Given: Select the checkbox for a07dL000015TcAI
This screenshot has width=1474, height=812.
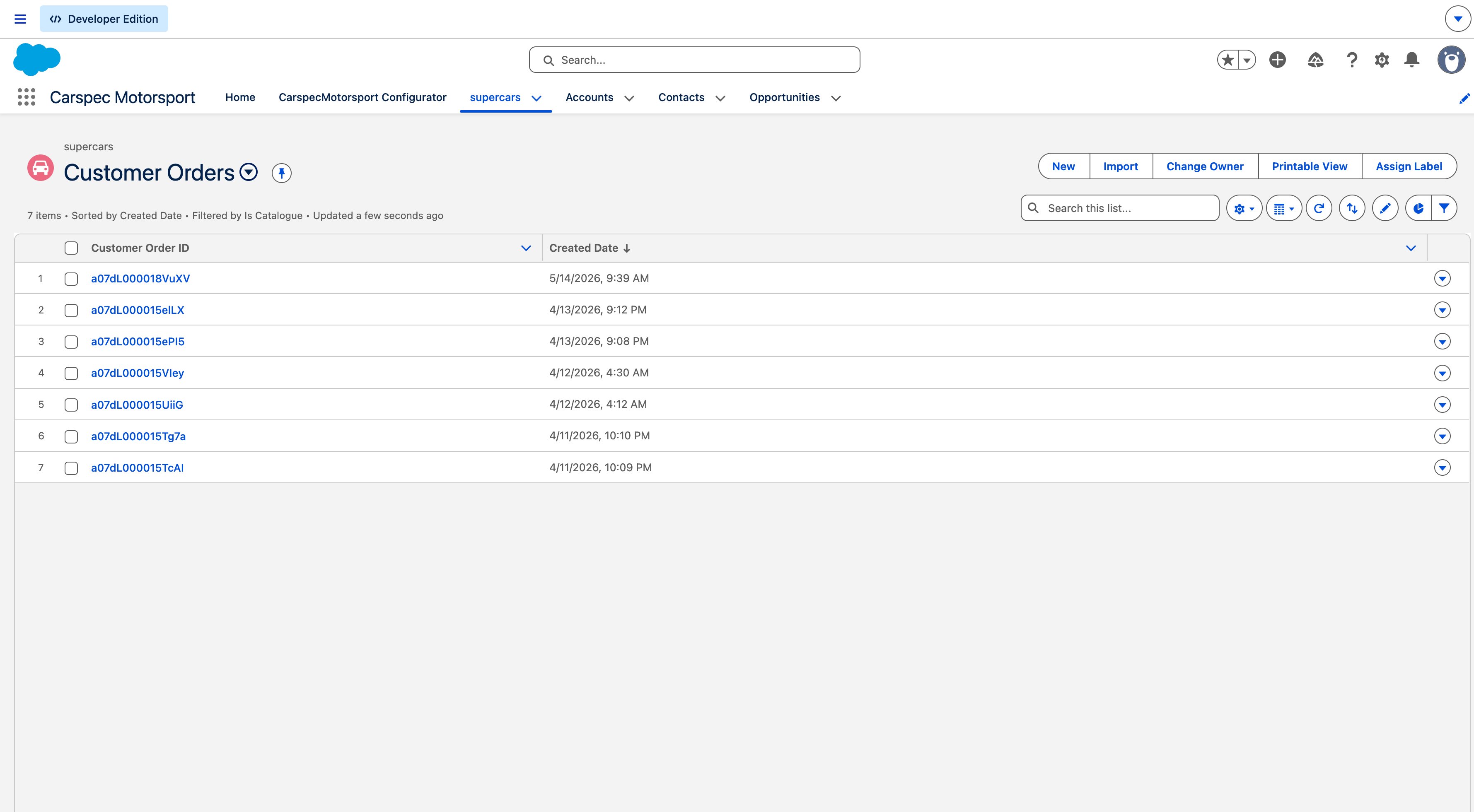Looking at the screenshot, I should pos(71,468).
